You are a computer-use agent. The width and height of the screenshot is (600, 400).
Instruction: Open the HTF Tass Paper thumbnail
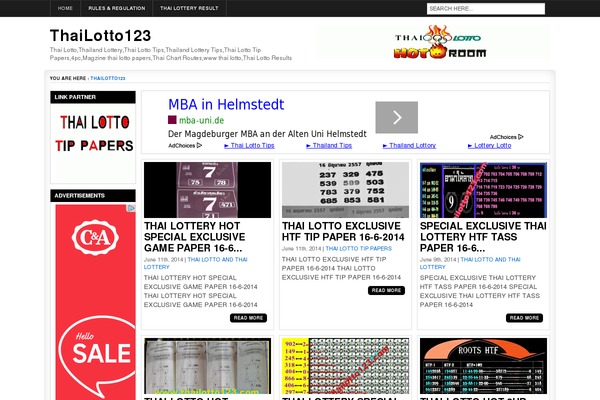[x=483, y=190]
